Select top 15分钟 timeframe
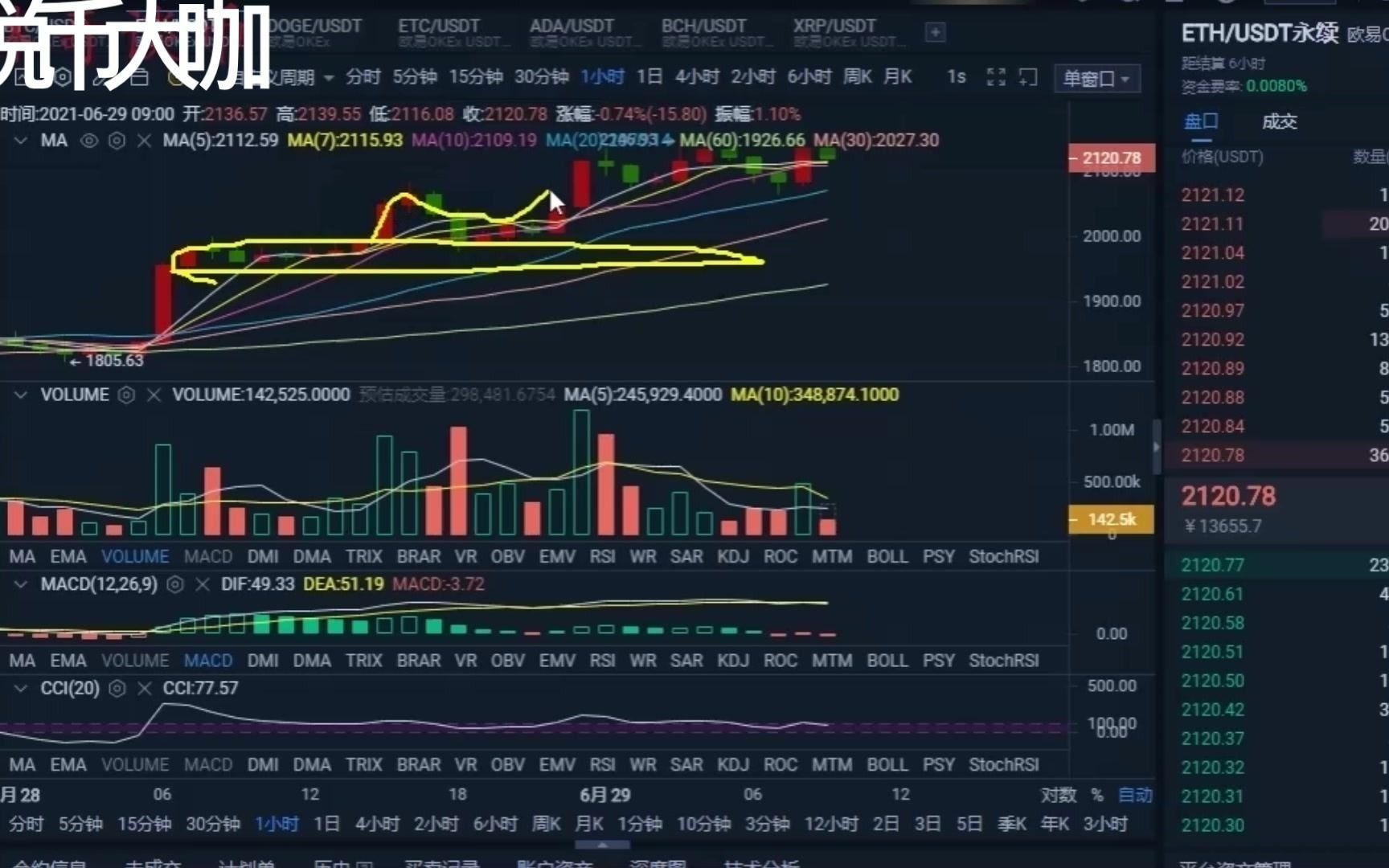 (475, 77)
